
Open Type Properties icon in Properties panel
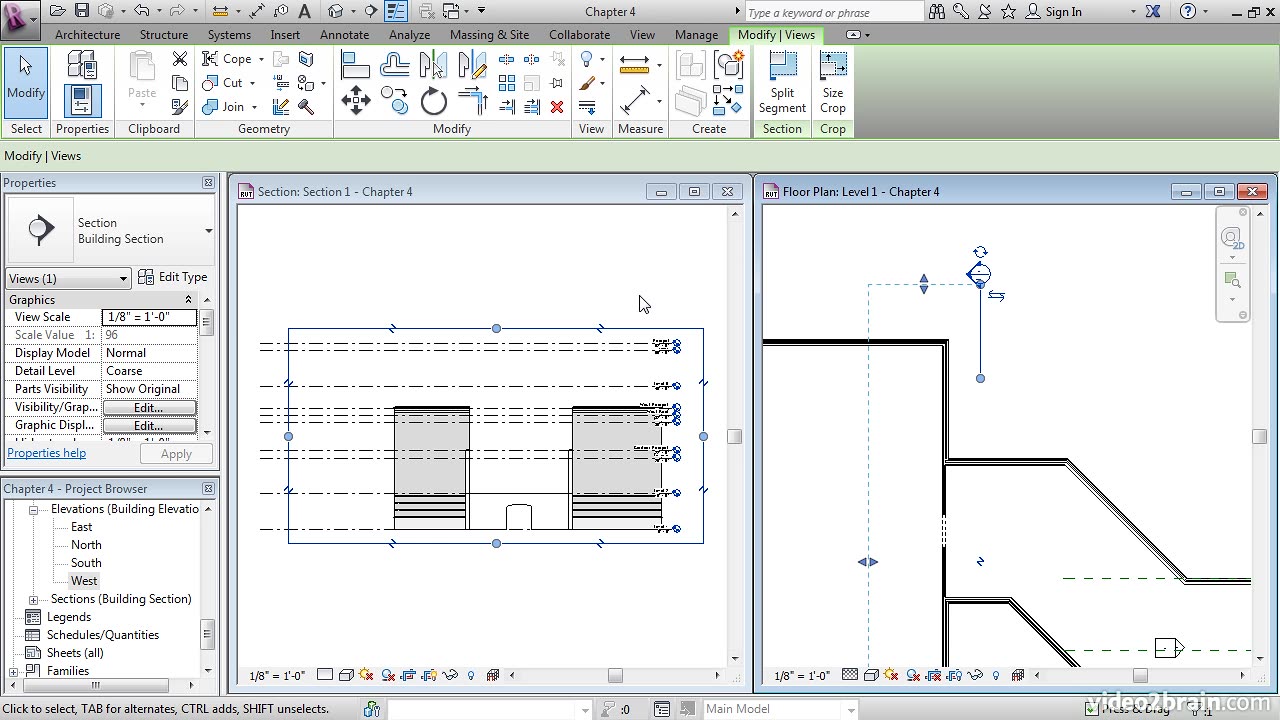pos(82,65)
